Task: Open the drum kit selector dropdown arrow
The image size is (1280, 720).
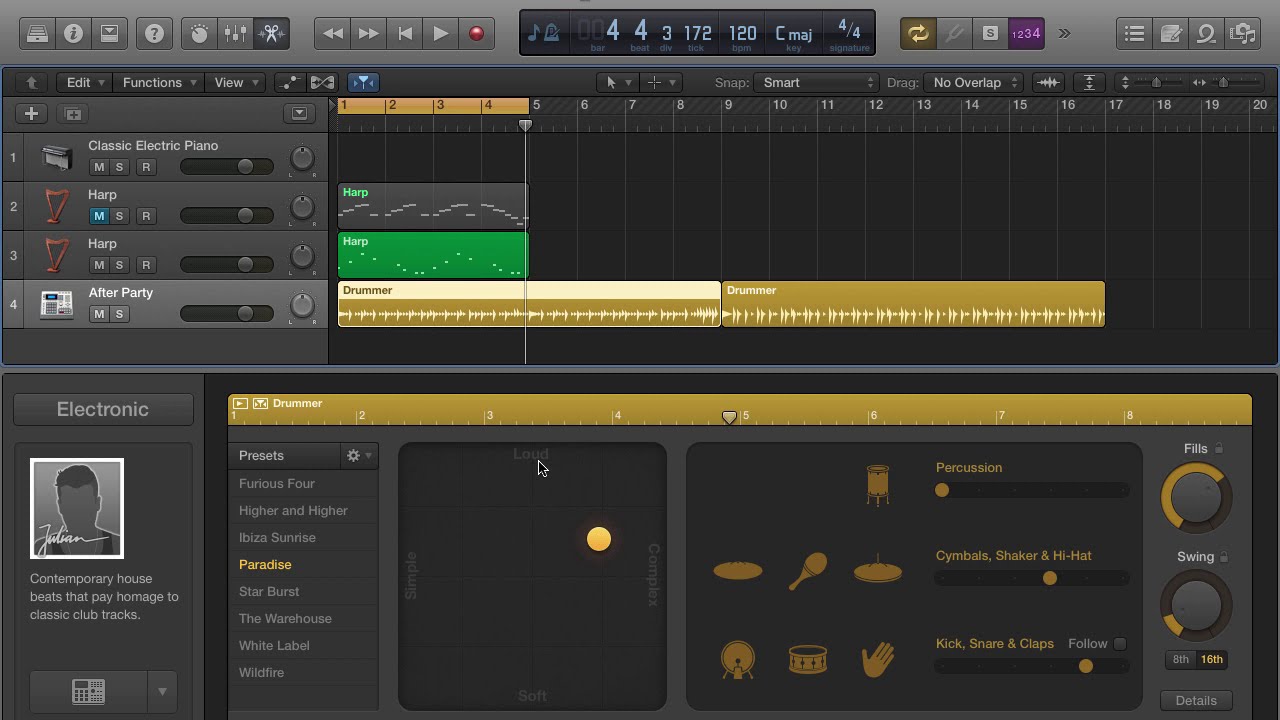Action: click(x=162, y=692)
